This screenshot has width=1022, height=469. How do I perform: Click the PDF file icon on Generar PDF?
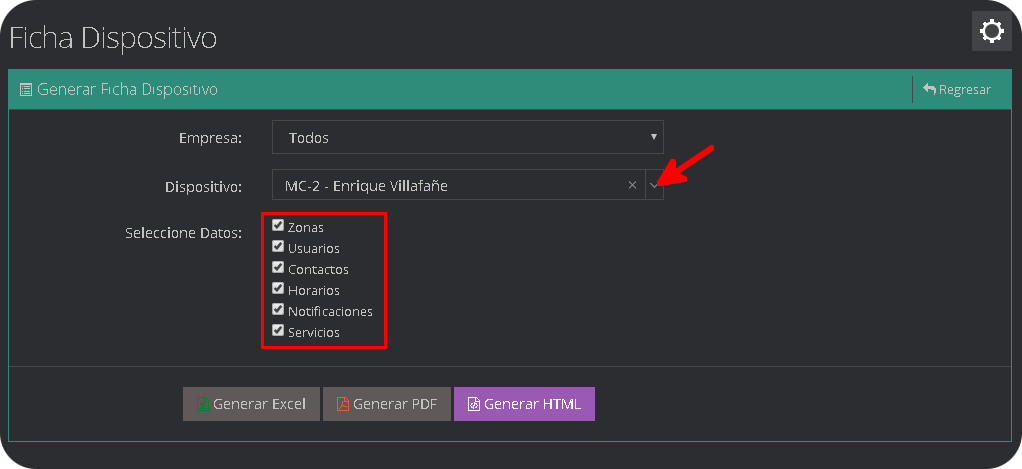click(x=342, y=405)
